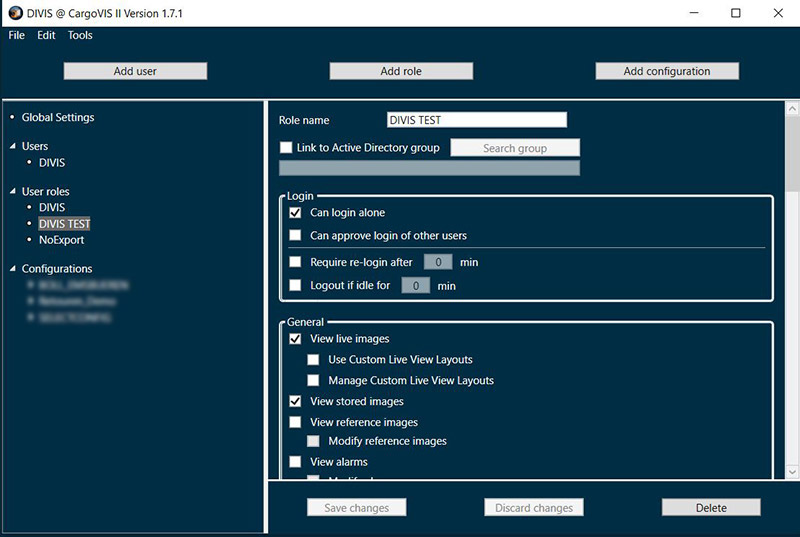Click the Search group button
The image size is (800, 537).
click(x=515, y=148)
